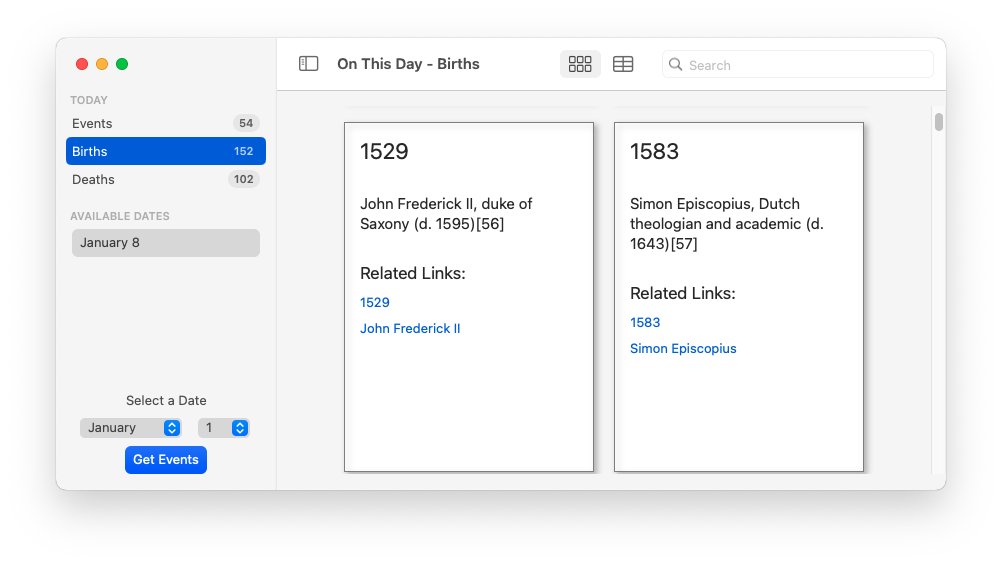Viewport: 1002px width, 564px height.
Task: Switch to grid card view
Action: click(580, 64)
